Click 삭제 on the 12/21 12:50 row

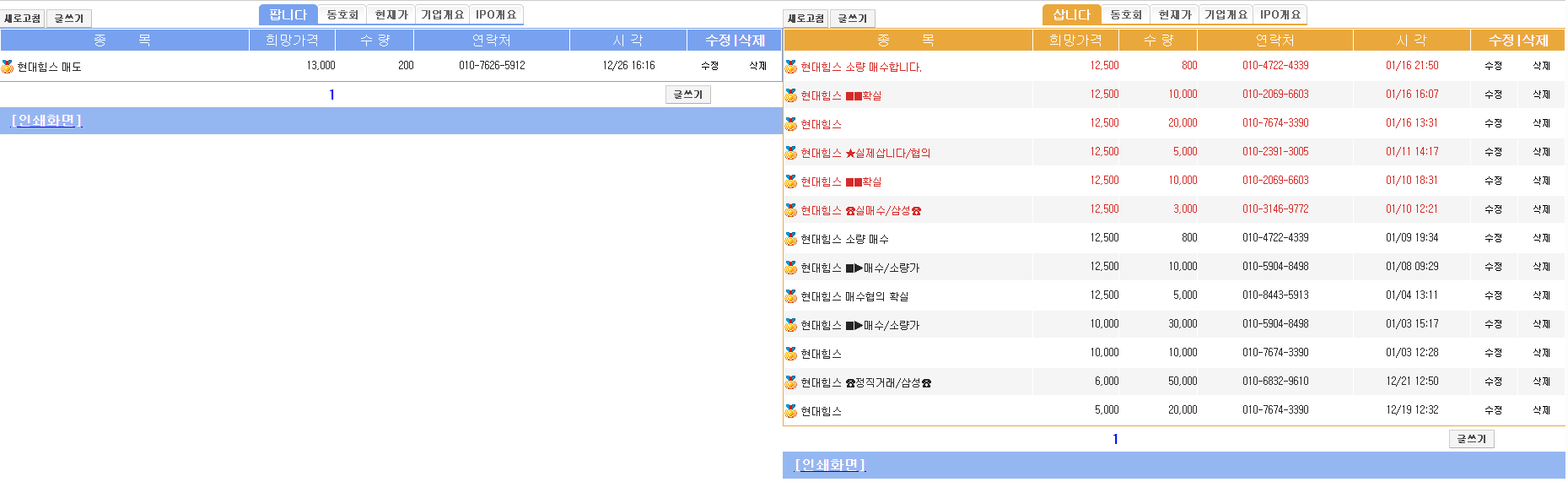tap(1542, 382)
